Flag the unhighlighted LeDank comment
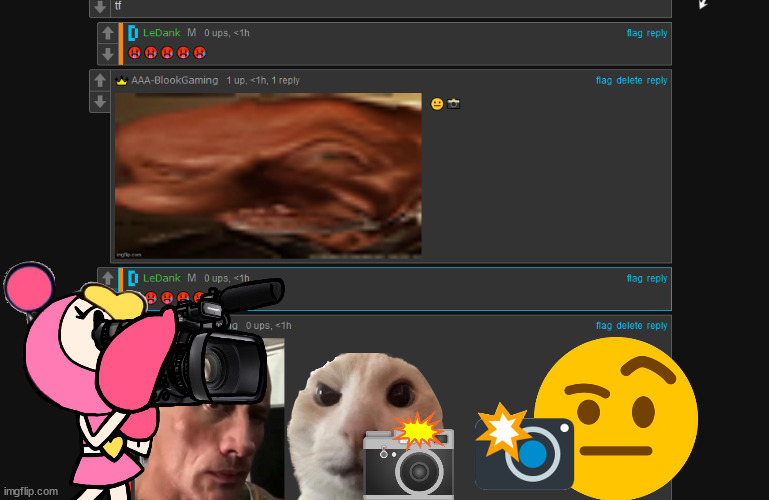 634,33
